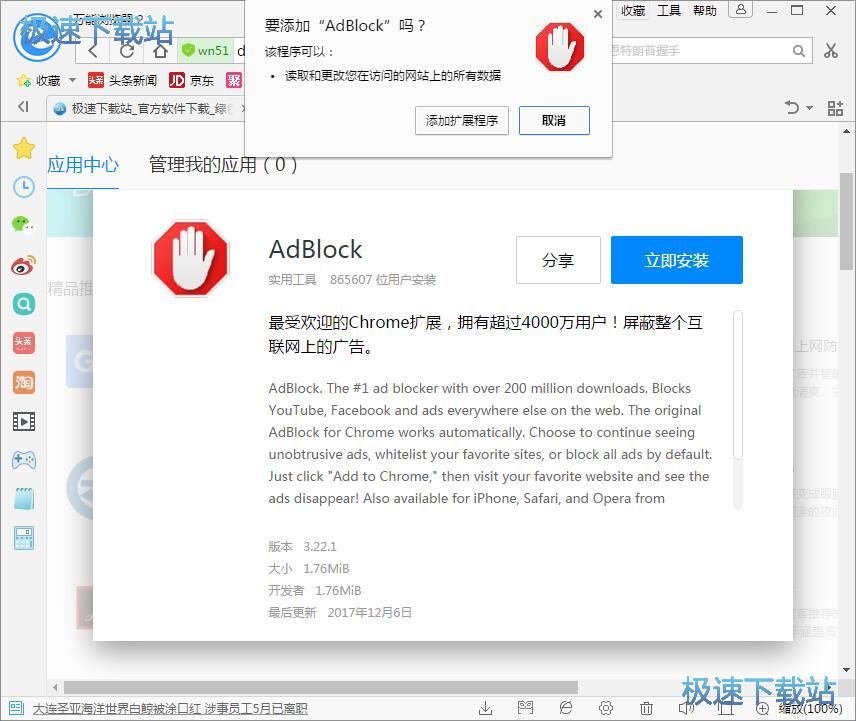Open the 工具 menu
This screenshot has height=721, width=856.
click(669, 10)
